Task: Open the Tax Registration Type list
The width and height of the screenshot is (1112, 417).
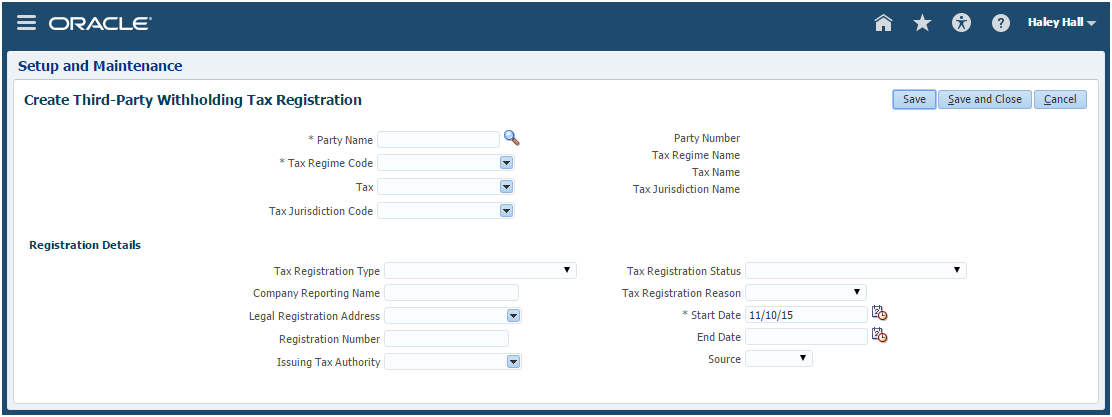Action: [x=566, y=270]
